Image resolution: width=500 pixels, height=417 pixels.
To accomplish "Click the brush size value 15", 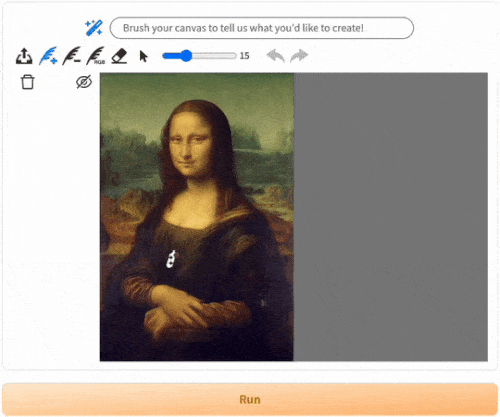I will (245, 56).
